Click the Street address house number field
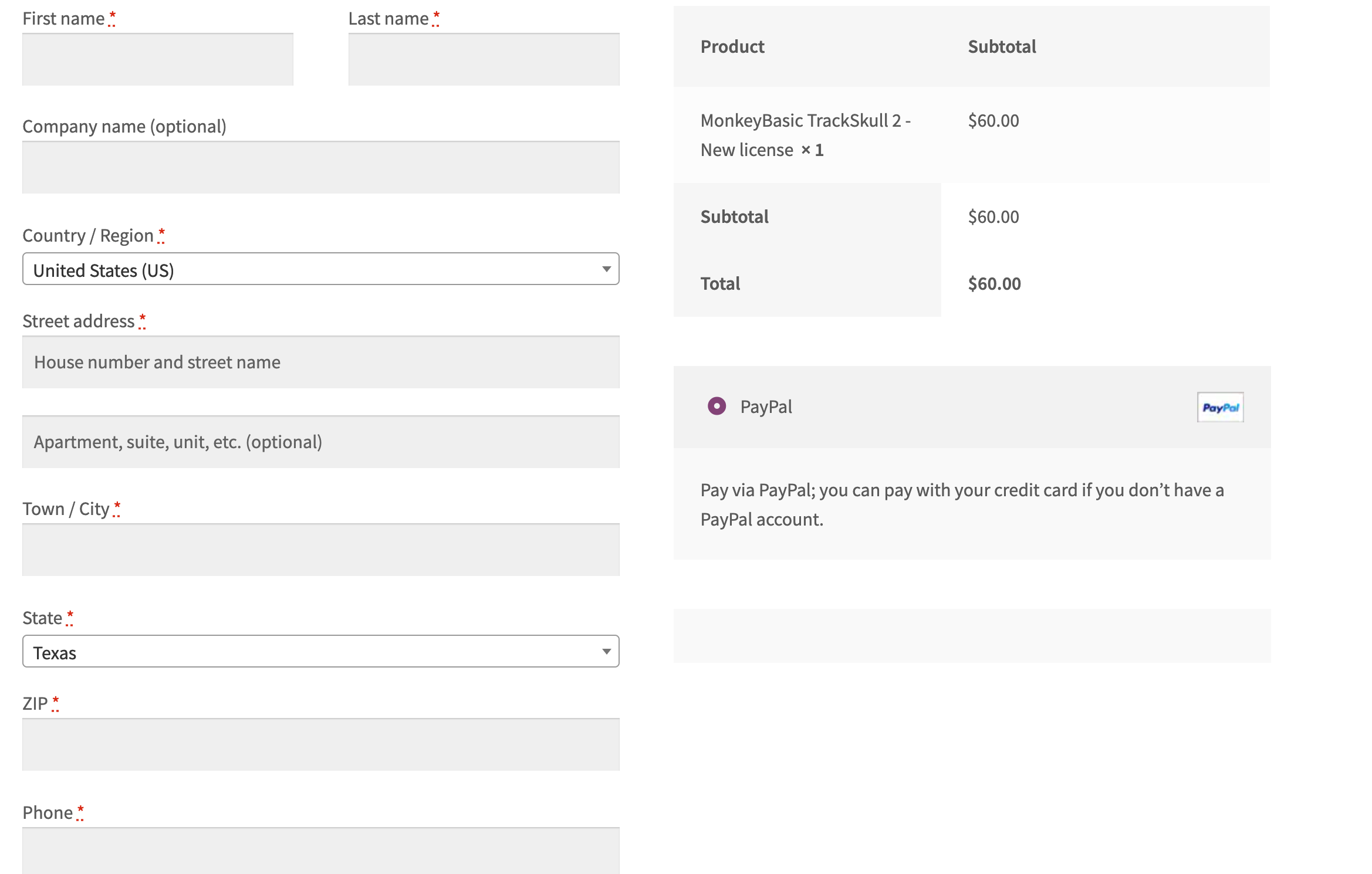Image resolution: width=1372 pixels, height=874 pixels. click(x=321, y=362)
